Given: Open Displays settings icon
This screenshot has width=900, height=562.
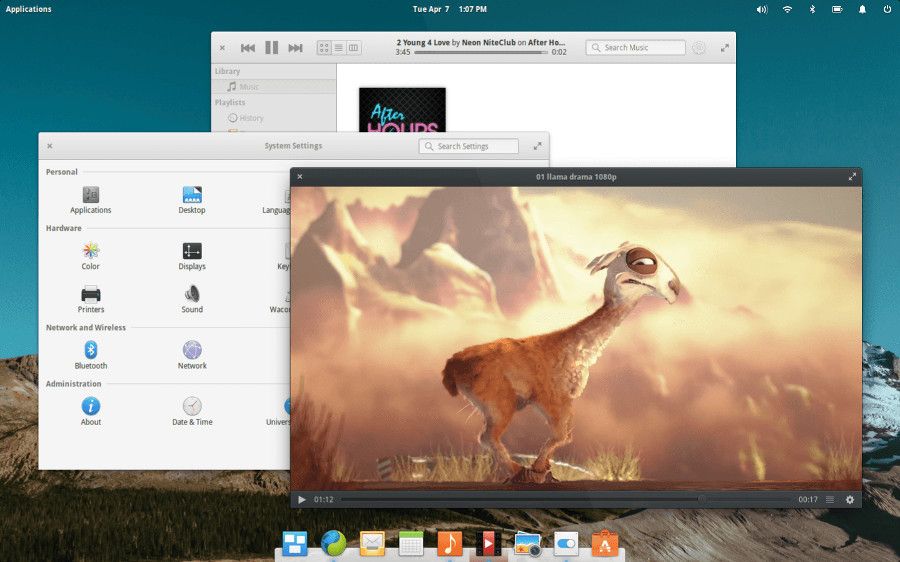Looking at the screenshot, I should coord(192,251).
